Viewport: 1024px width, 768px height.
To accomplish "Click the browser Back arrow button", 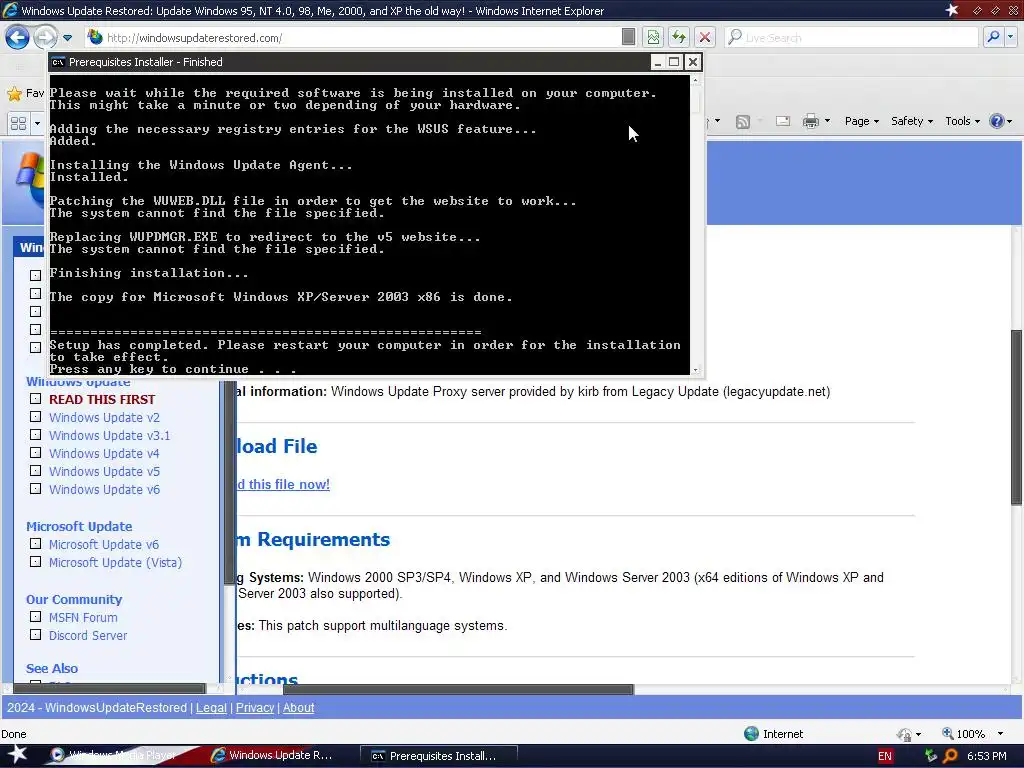I will click(17, 37).
